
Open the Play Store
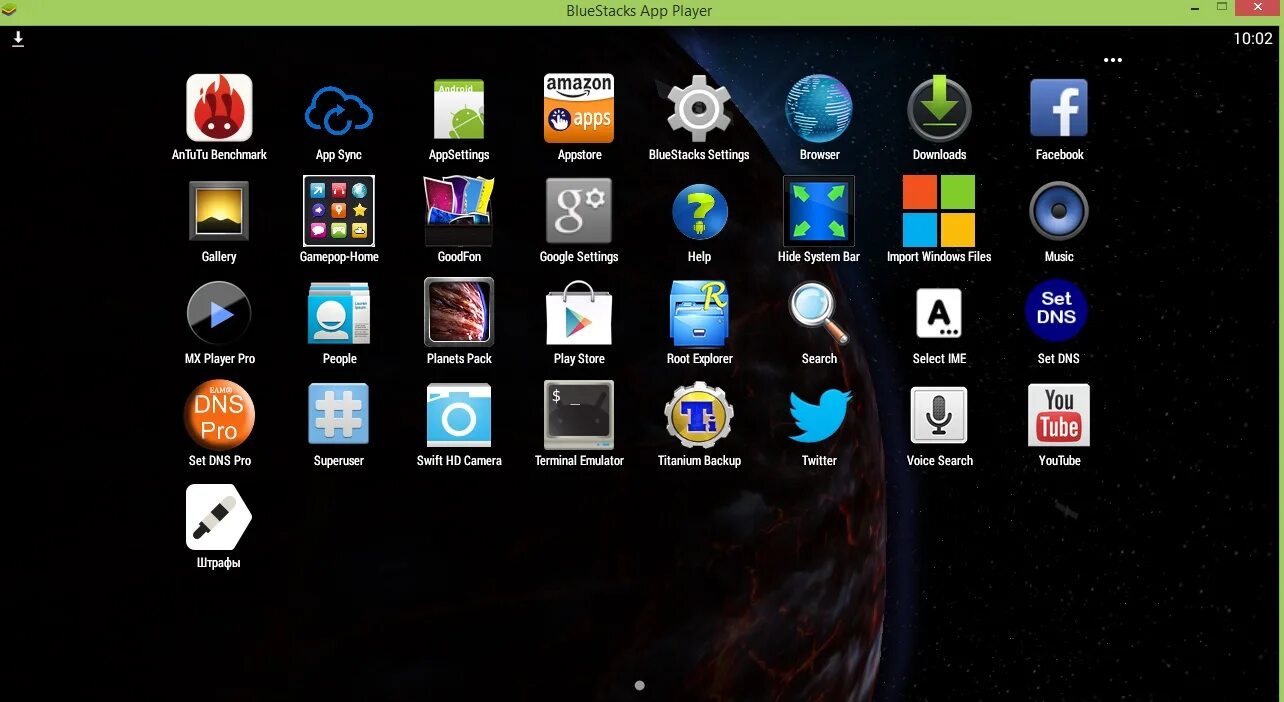click(x=579, y=313)
